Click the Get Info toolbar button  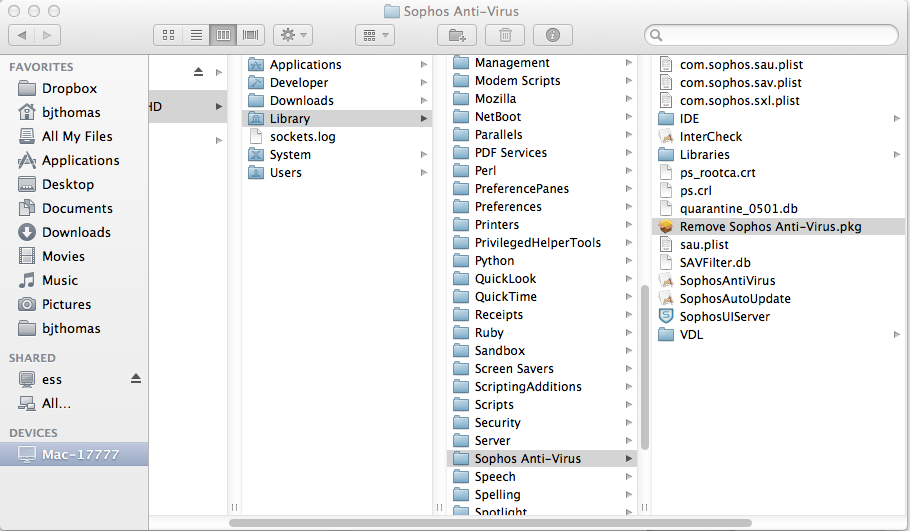point(552,35)
